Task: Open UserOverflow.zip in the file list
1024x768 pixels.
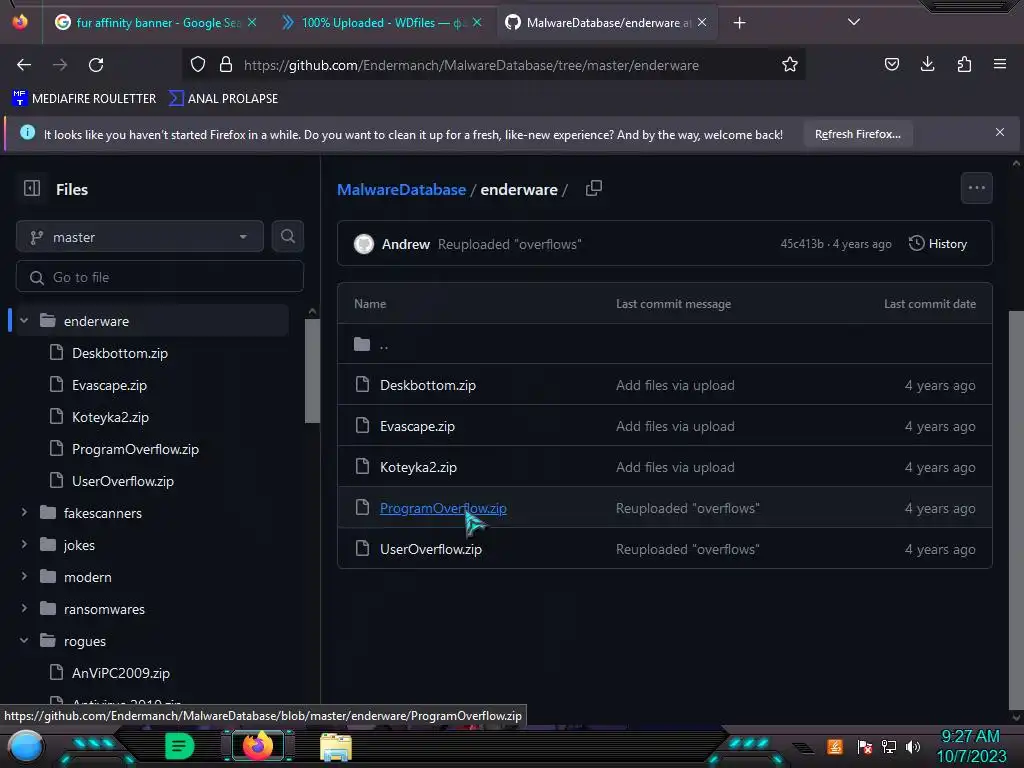Action: 431,549
